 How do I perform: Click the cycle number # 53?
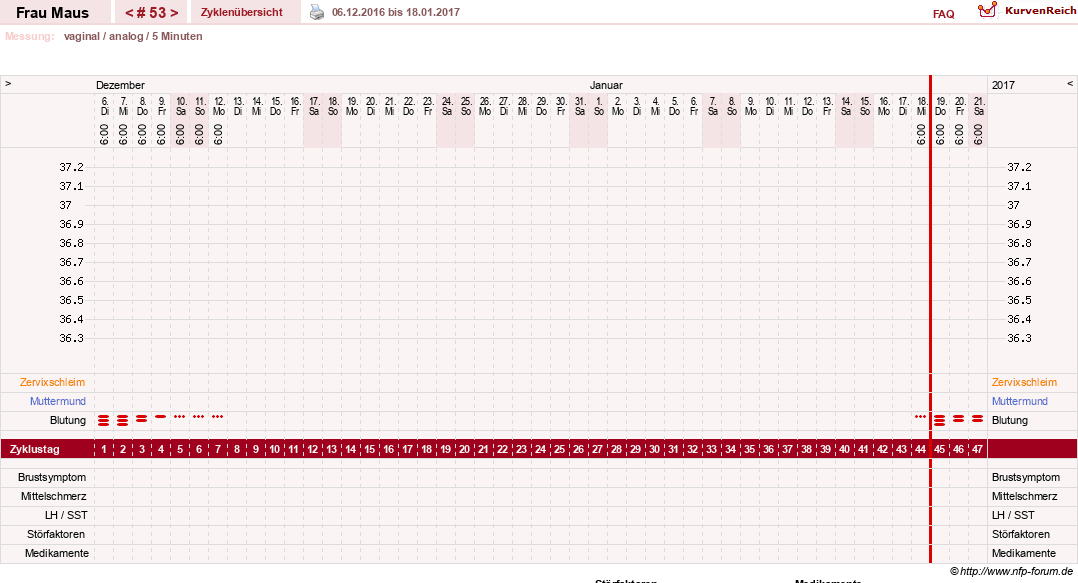coord(151,12)
